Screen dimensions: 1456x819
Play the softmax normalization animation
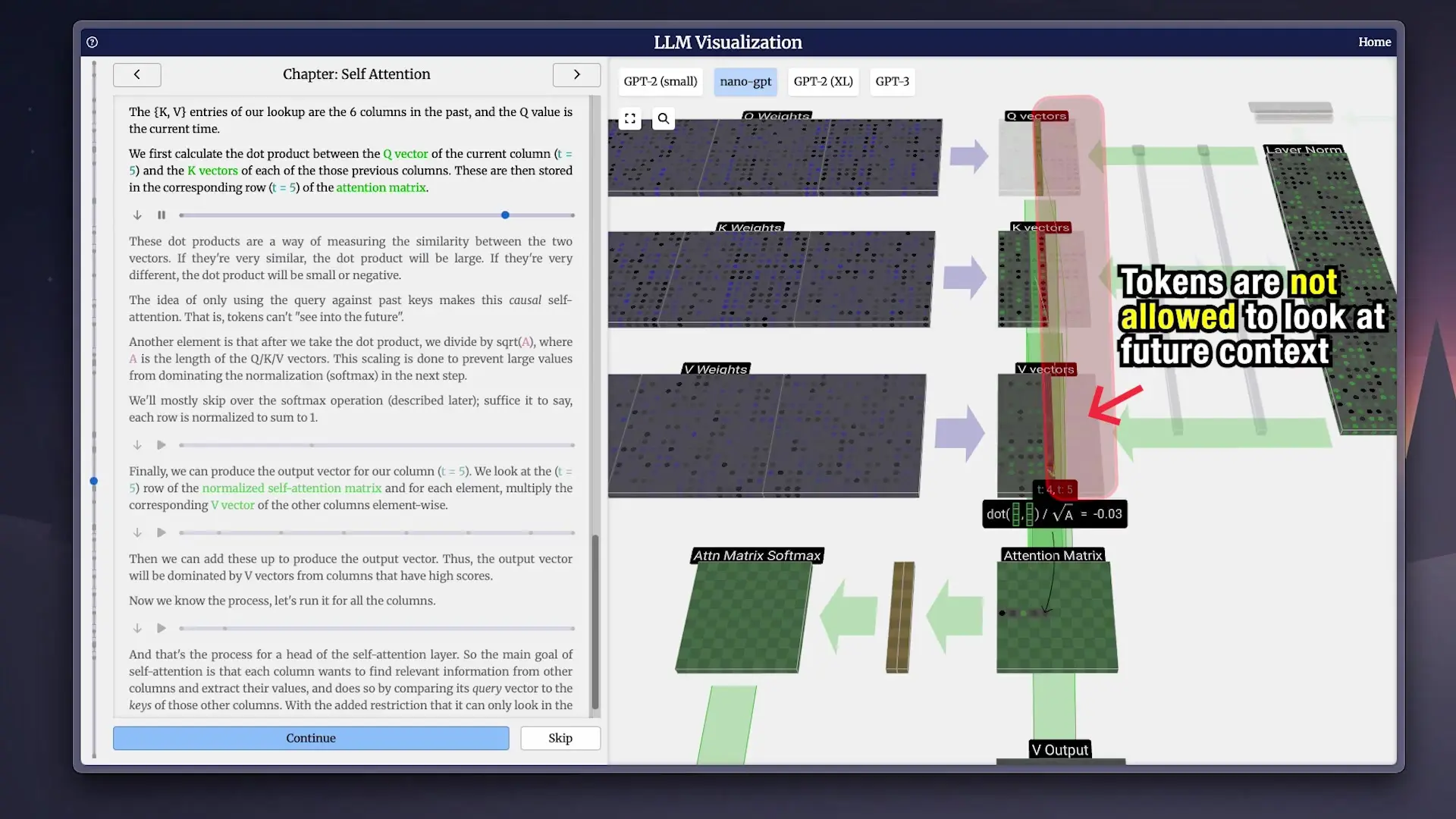coord(162,445)
